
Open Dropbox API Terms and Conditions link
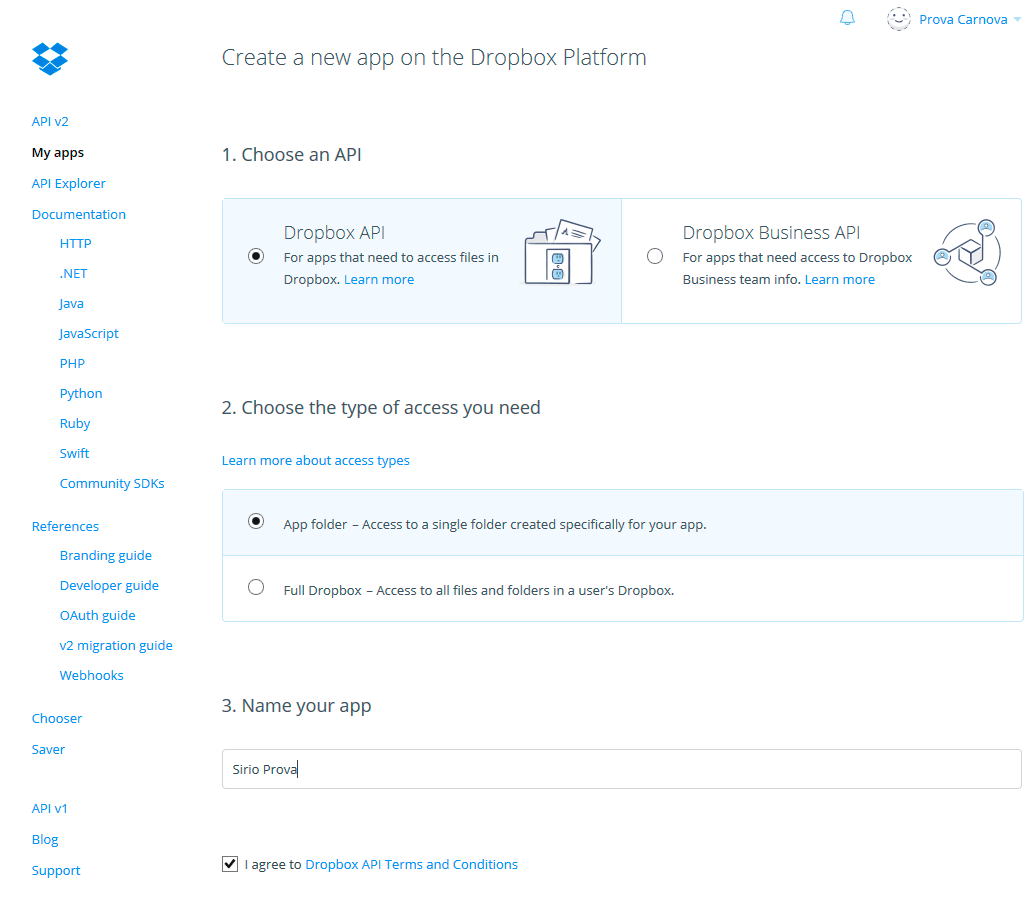pyautogui.click(x=411, y=865)
